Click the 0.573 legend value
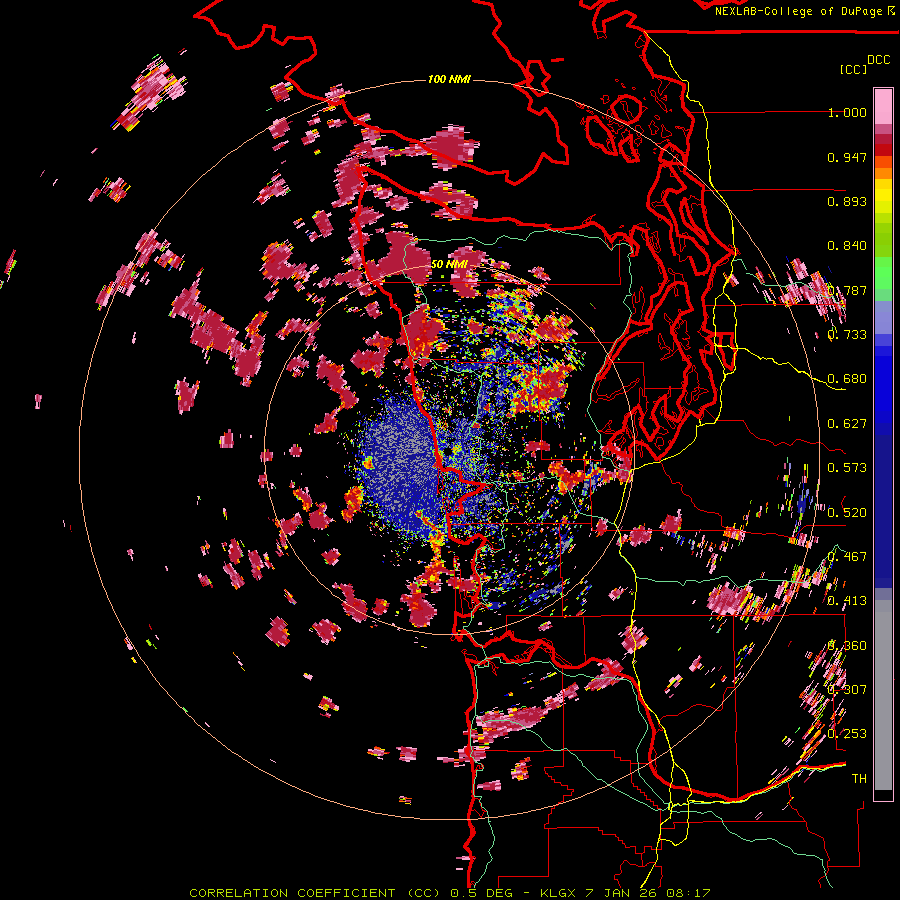The image size is (900, 900). click(847, 468)
